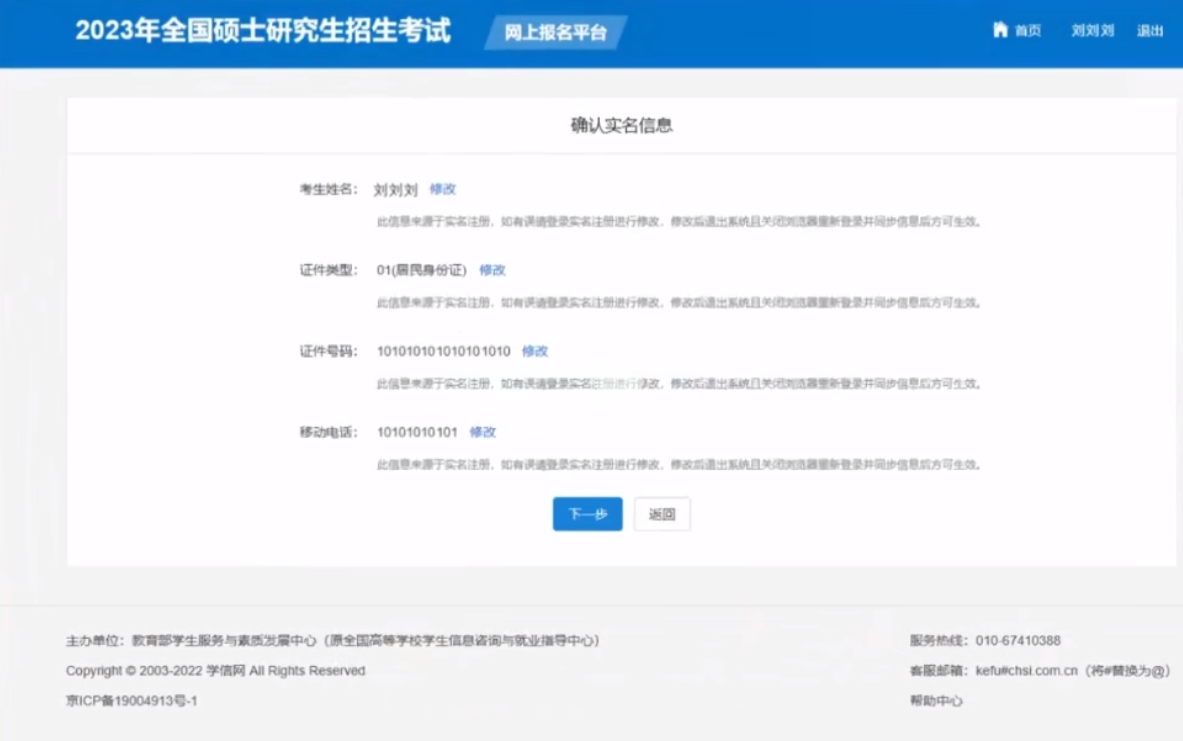Click the 2023年全国硕士研究生招生考试 title
The height and width of the screenshot is (741, 1183).
tap(262, 32)
